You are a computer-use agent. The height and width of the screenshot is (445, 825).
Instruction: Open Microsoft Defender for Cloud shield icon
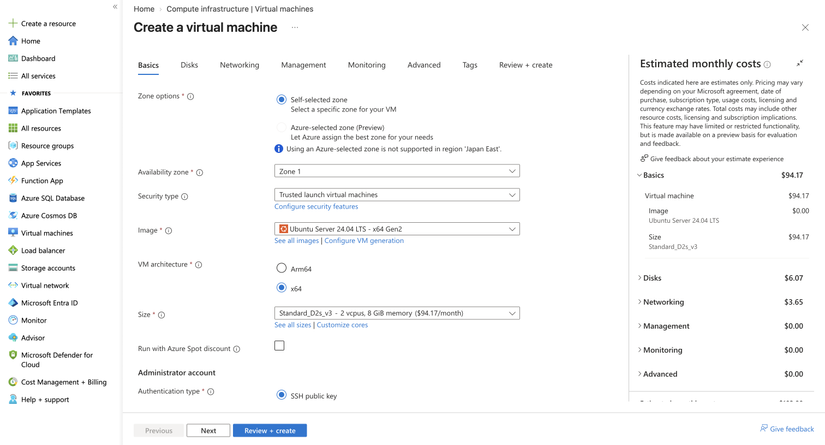(x=13, y=355)
